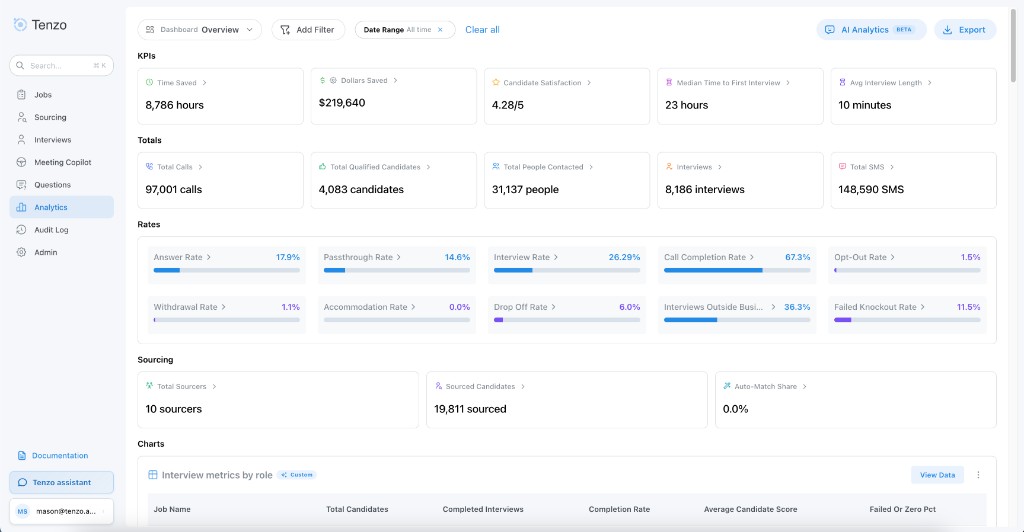Expand the Passthrough Rate chevron
Screen dimensions: 1024x532
[398, 257]
